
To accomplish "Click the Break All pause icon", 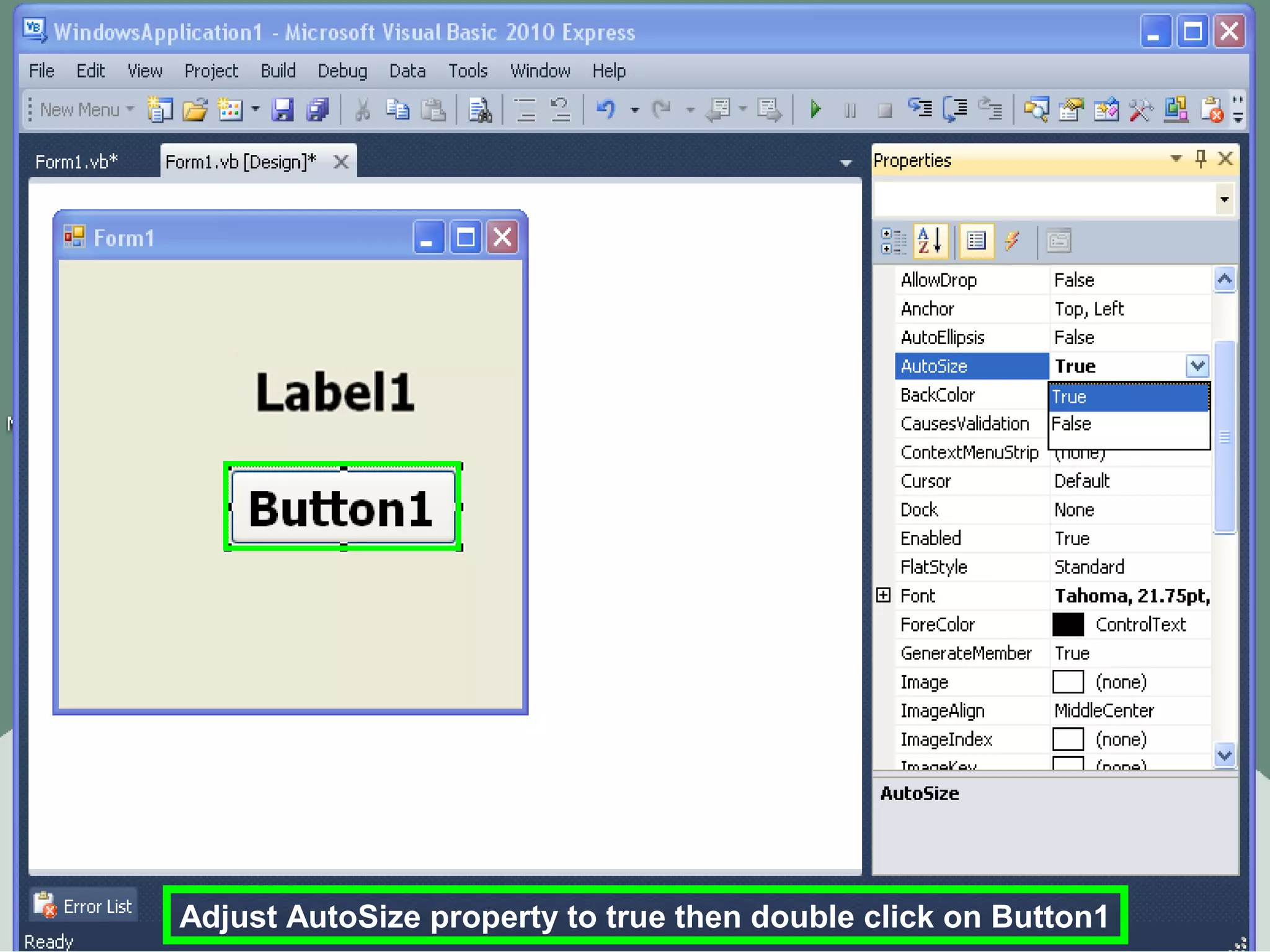I will (850, 110).
